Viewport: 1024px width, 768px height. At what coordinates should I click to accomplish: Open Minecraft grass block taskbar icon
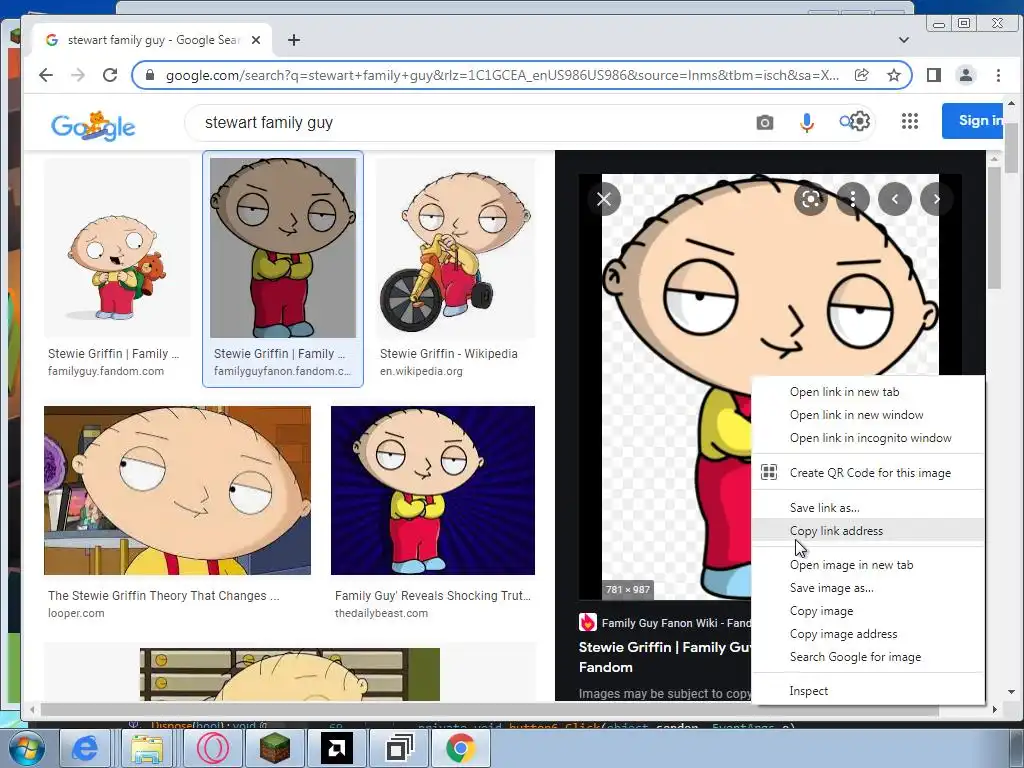[x=275, y=748]
